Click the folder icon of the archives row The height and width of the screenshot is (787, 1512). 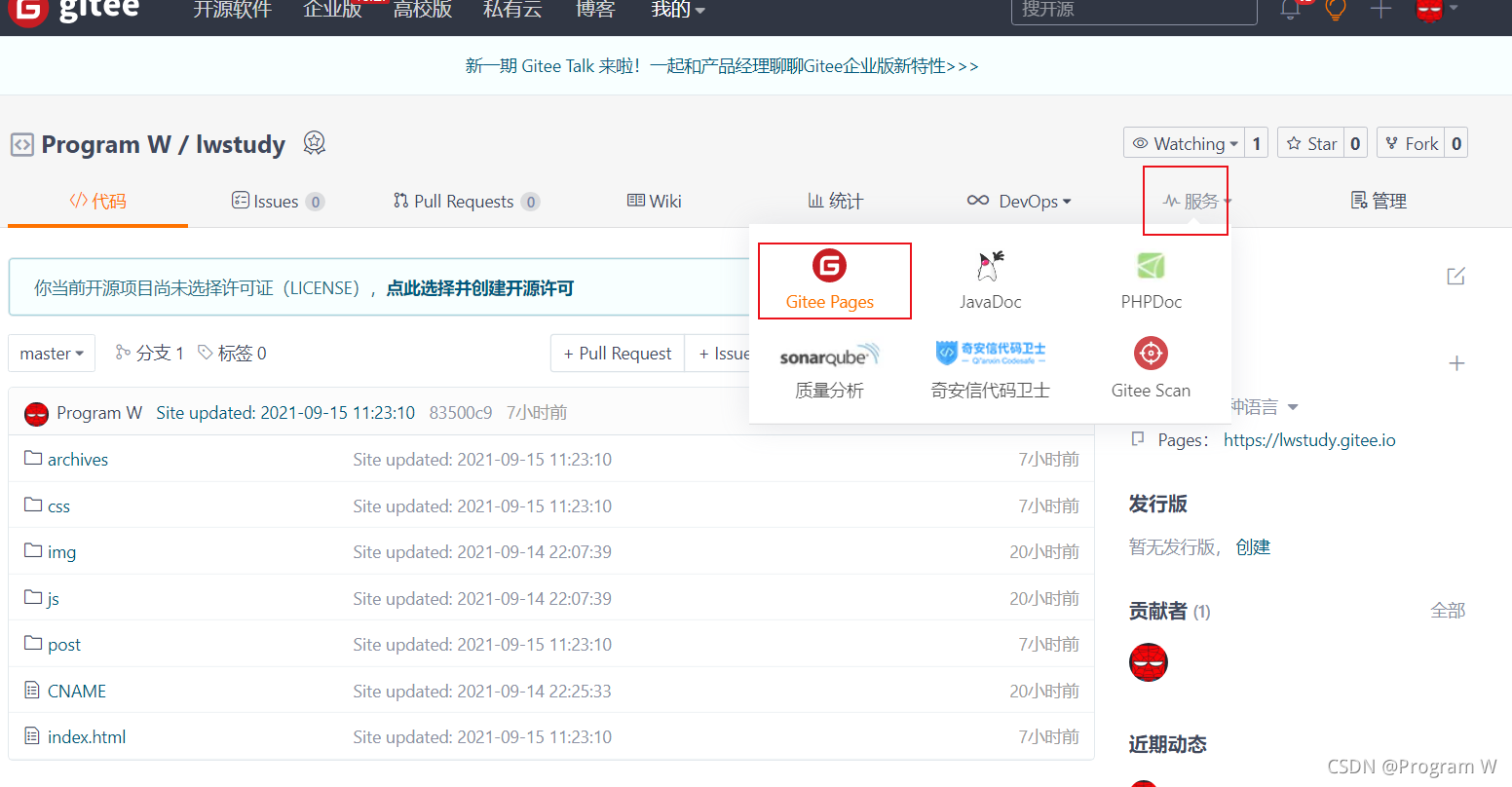coord(33,458)
